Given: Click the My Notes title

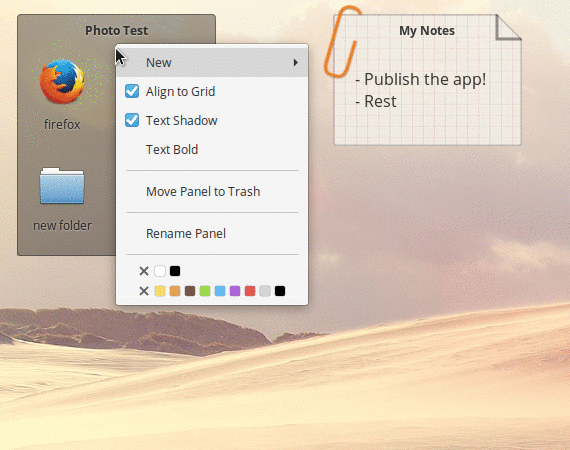Looking at the screenshot, I should [427, 31].
